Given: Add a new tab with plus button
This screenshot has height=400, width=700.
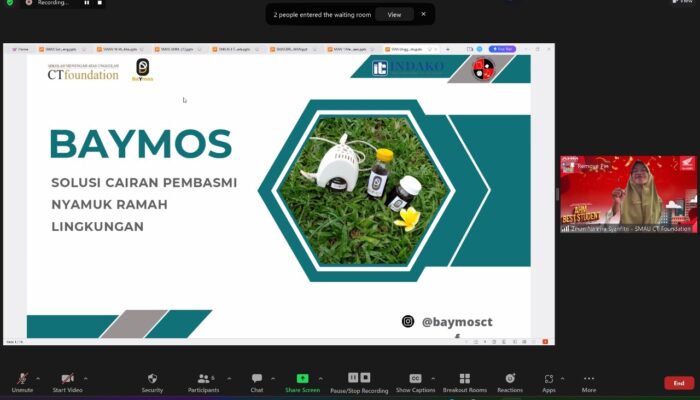Looking at the screenshot, I should click(448, 49).
